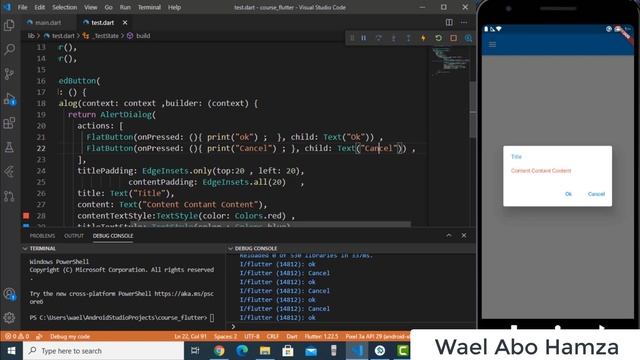
Task: Restart the debug session
Action: coord(438,38)
